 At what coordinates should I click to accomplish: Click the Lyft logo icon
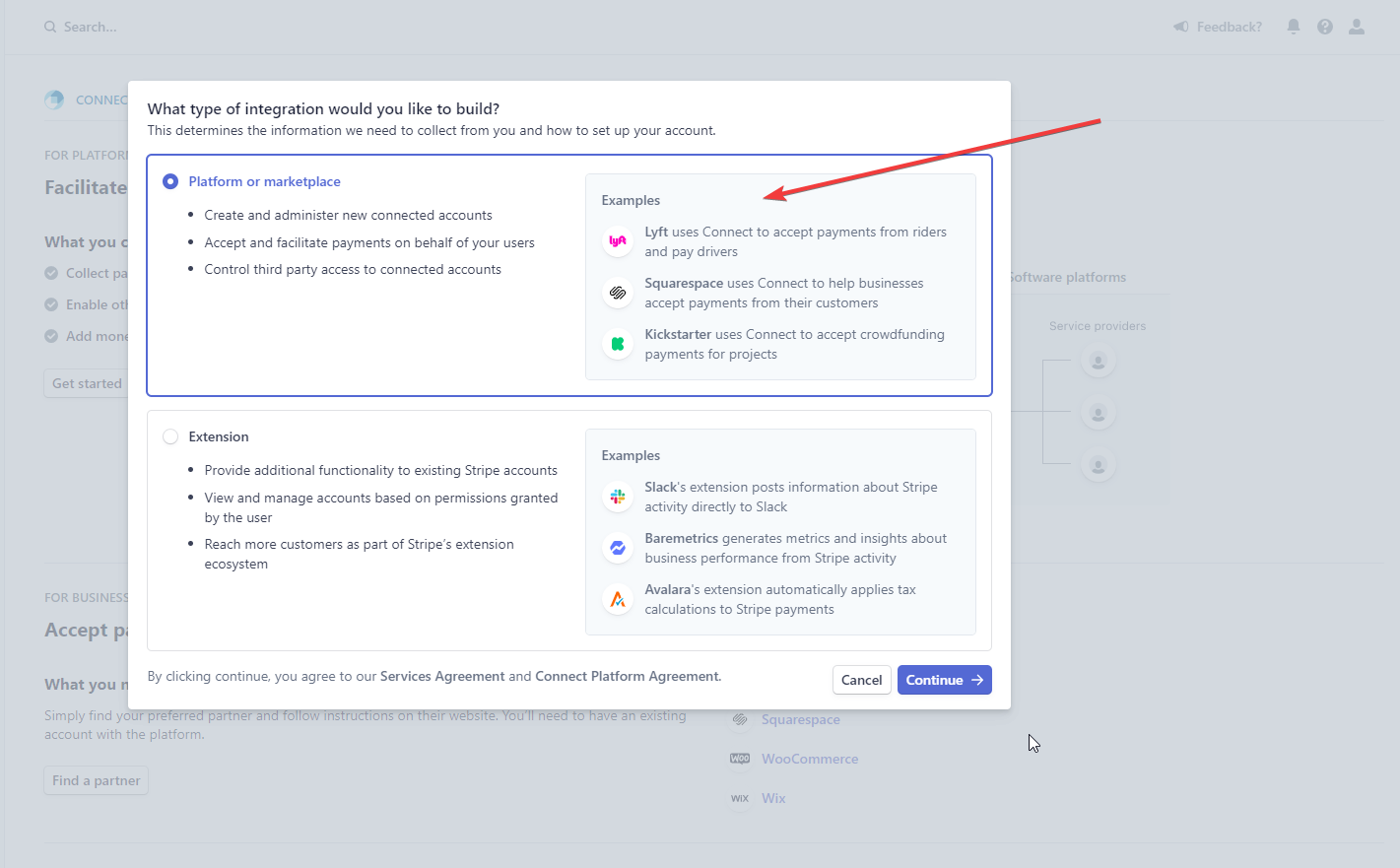click(618, 240)
